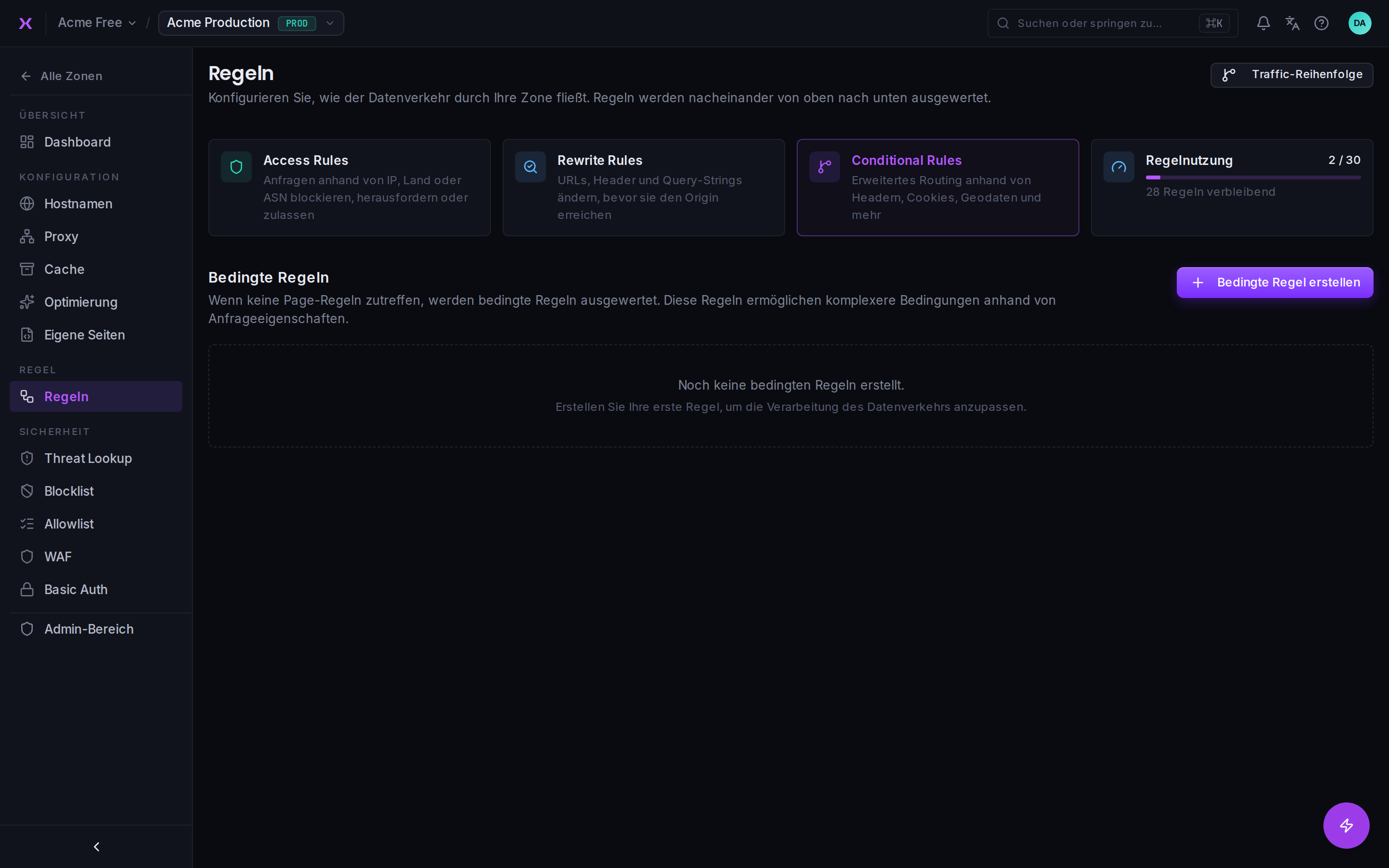
Task: Open the DA user avatar menu
Action: click(x=1359, y=23)
